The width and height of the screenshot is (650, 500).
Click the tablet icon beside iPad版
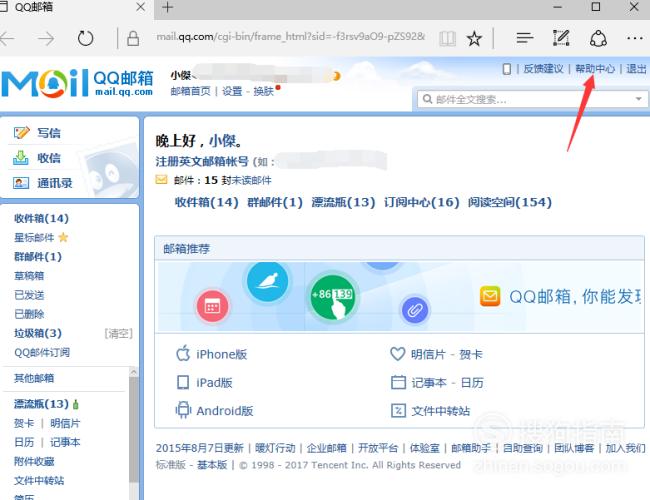(x=183, y=382)
